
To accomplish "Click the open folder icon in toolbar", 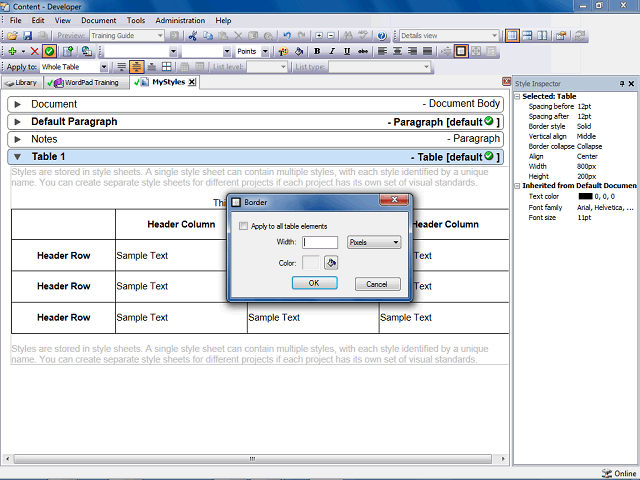I will click(x=12, y=36).
